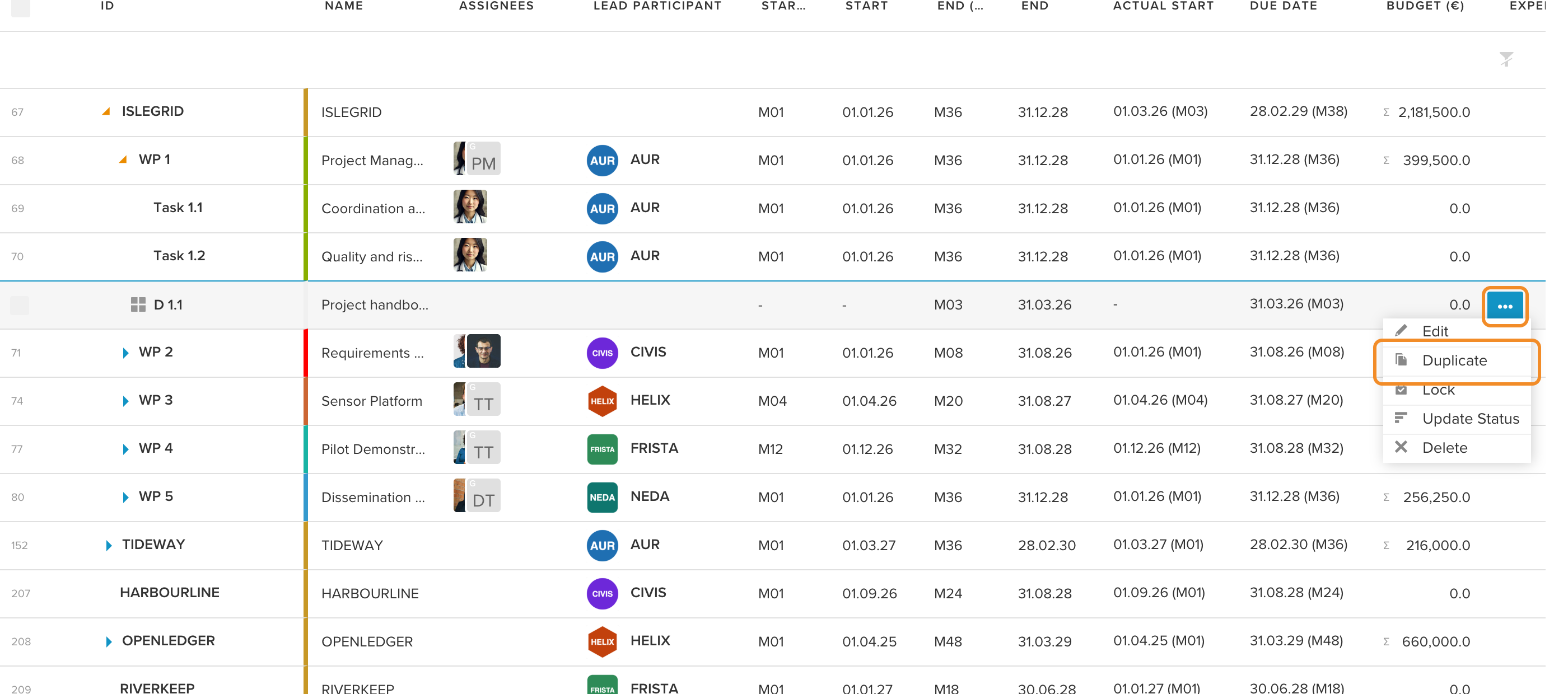Open the three-dots menu for D 1.1
Viewport: 1568px width, 694px height.
pos(1505,306)
